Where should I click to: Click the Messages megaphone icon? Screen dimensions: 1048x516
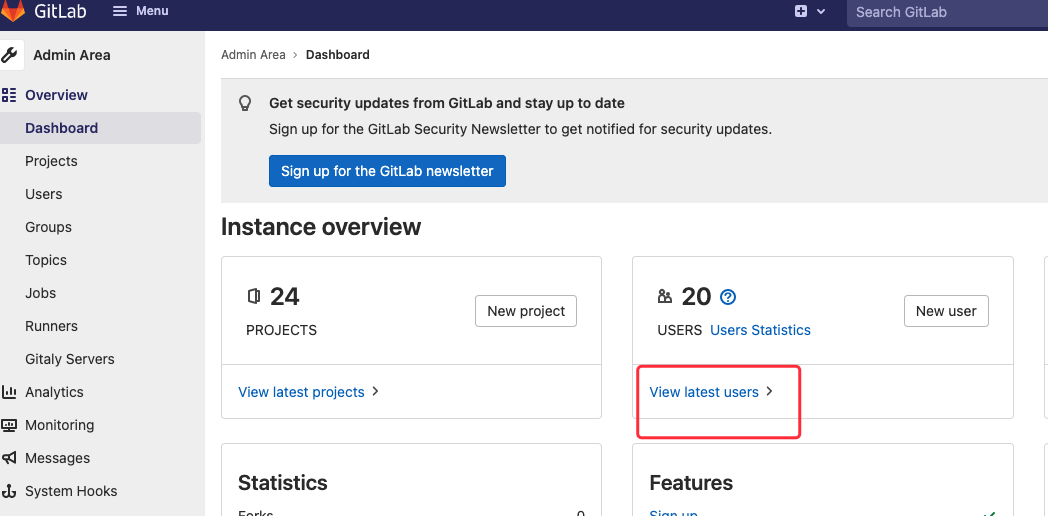pyautogui.click(x=9, y=458)
